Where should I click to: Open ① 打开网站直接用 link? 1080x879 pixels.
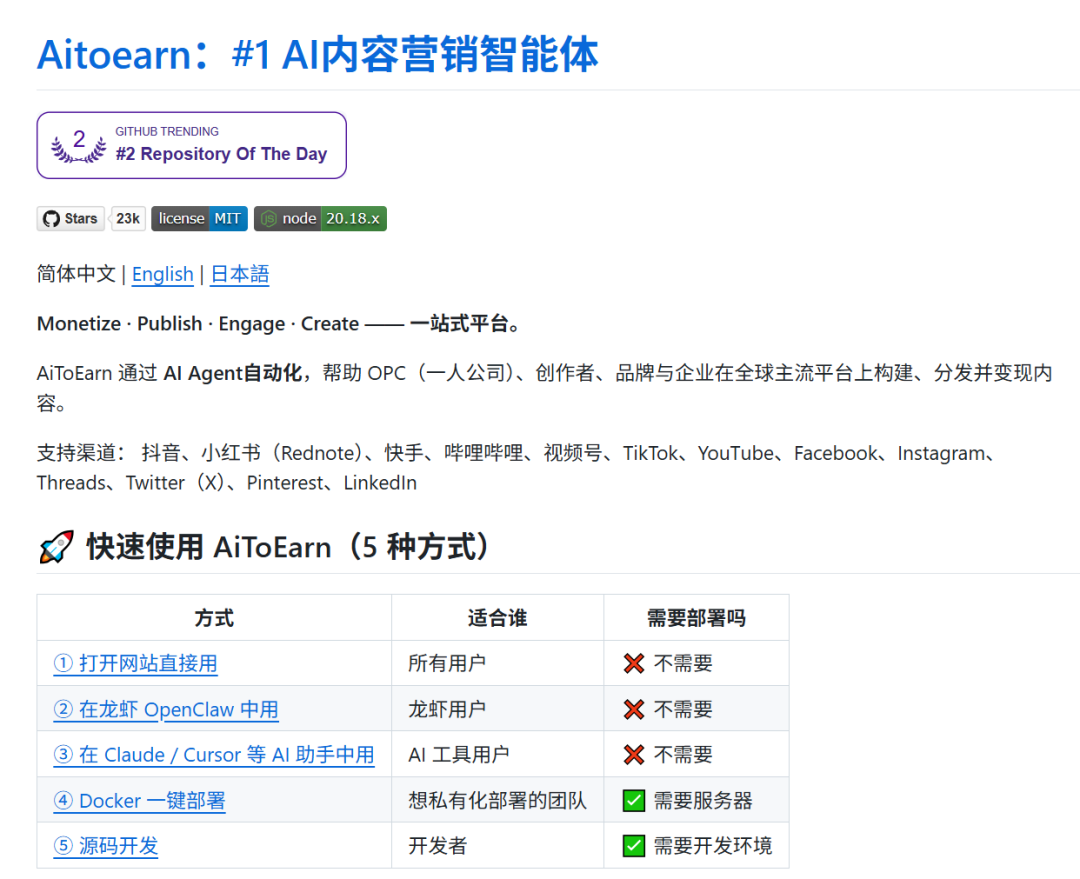135,663
